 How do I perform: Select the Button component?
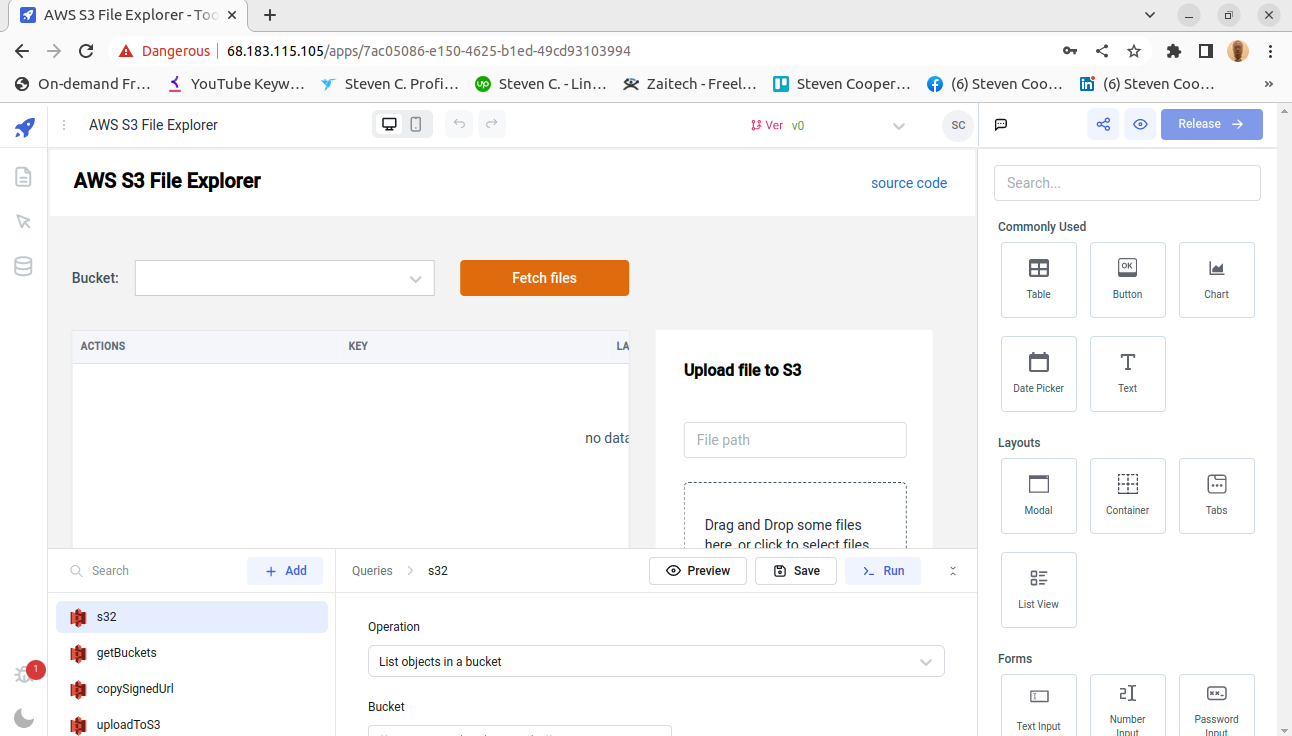tap(1128, 280)
